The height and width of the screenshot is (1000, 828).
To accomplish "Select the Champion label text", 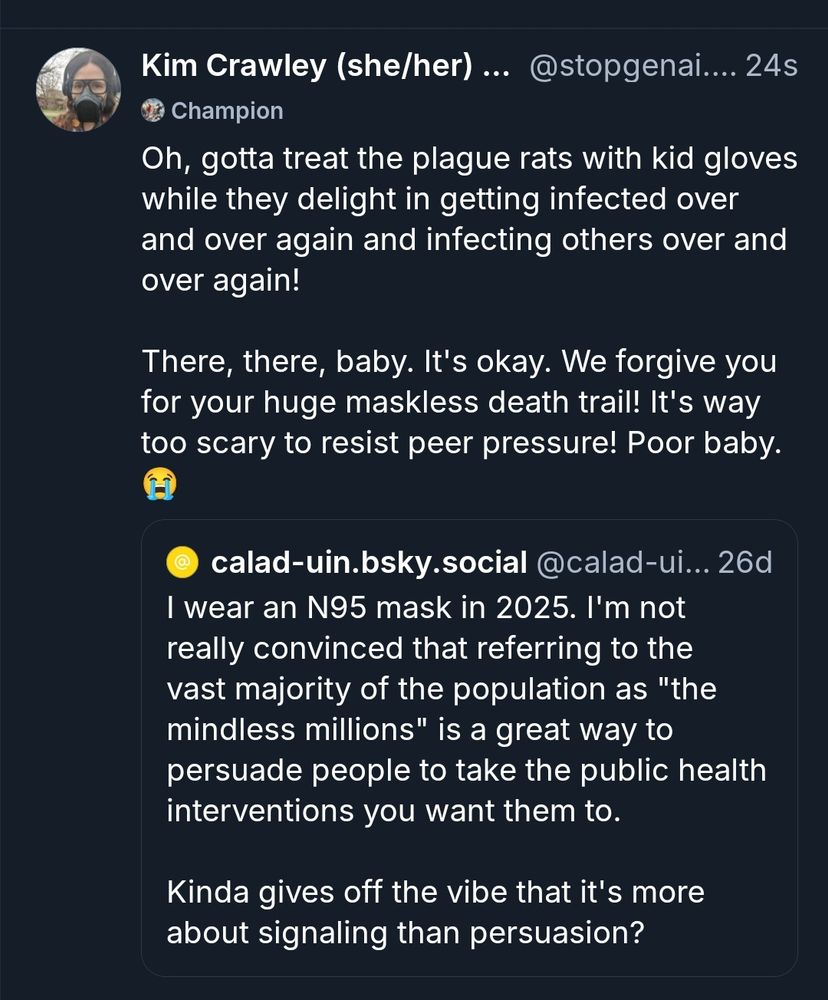I will click(227, 111).
